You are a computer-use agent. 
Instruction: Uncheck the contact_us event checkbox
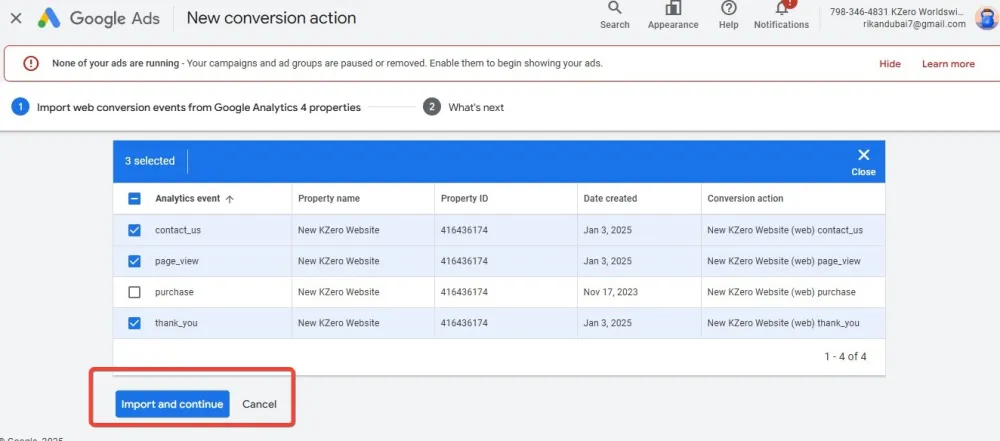134,230
